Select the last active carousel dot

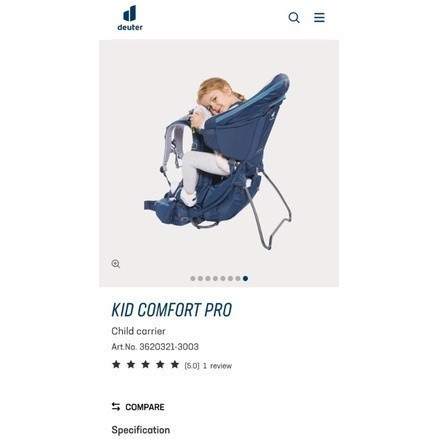pyautogui.click(x=245, y=278)
